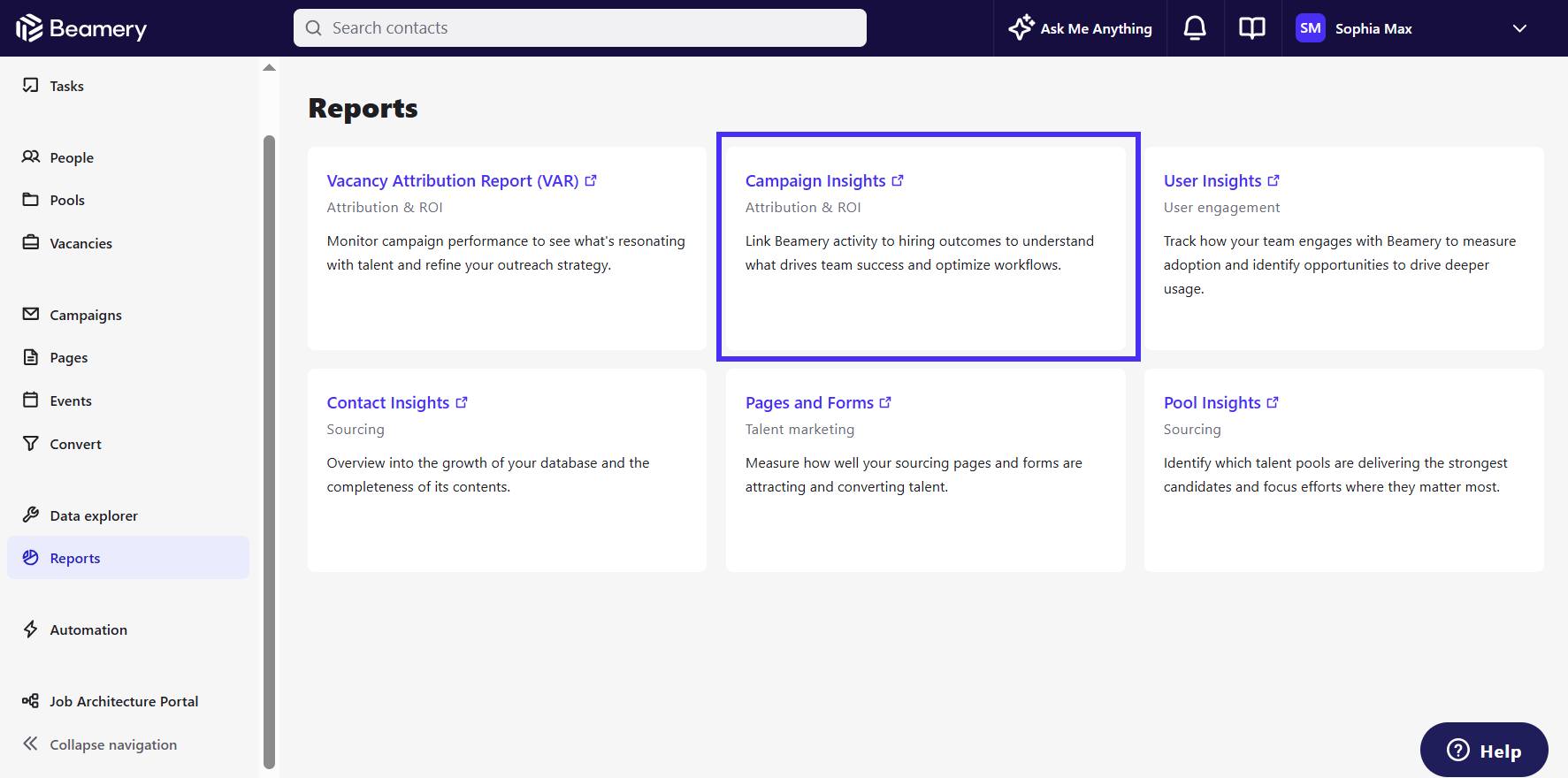Click the 'User engagement' category label
This screenshot has height=778, width=1568.
pos(1221,207)
